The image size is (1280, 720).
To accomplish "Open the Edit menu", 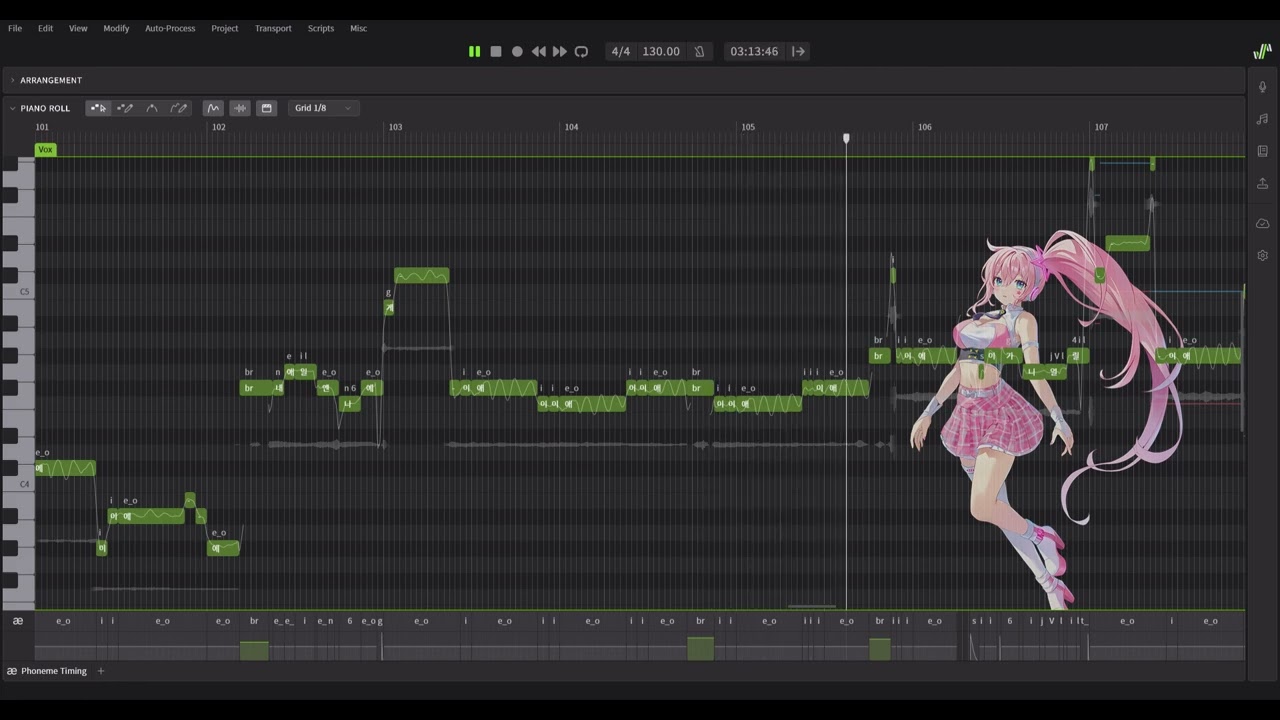I will pyautogui.click(x=45, y=28).
